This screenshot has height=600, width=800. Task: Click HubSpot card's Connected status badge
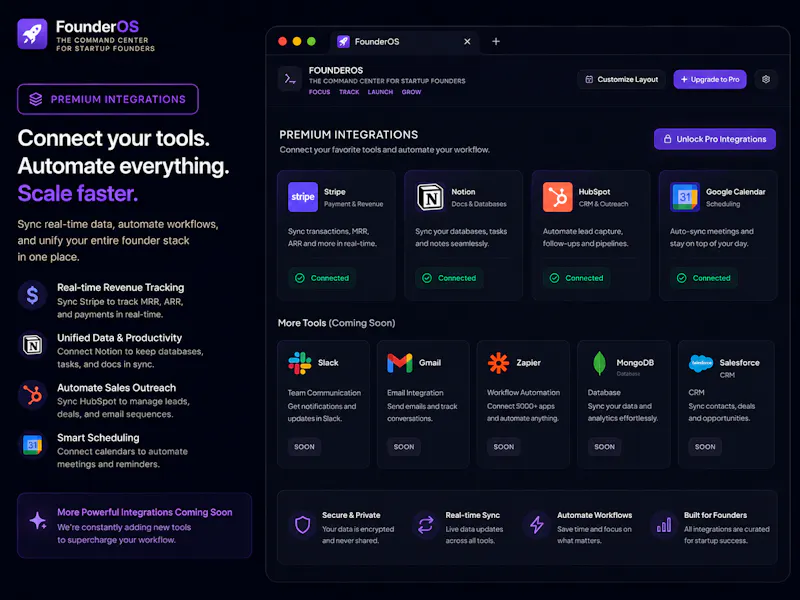pyautogui.click(x=577, y=278)
